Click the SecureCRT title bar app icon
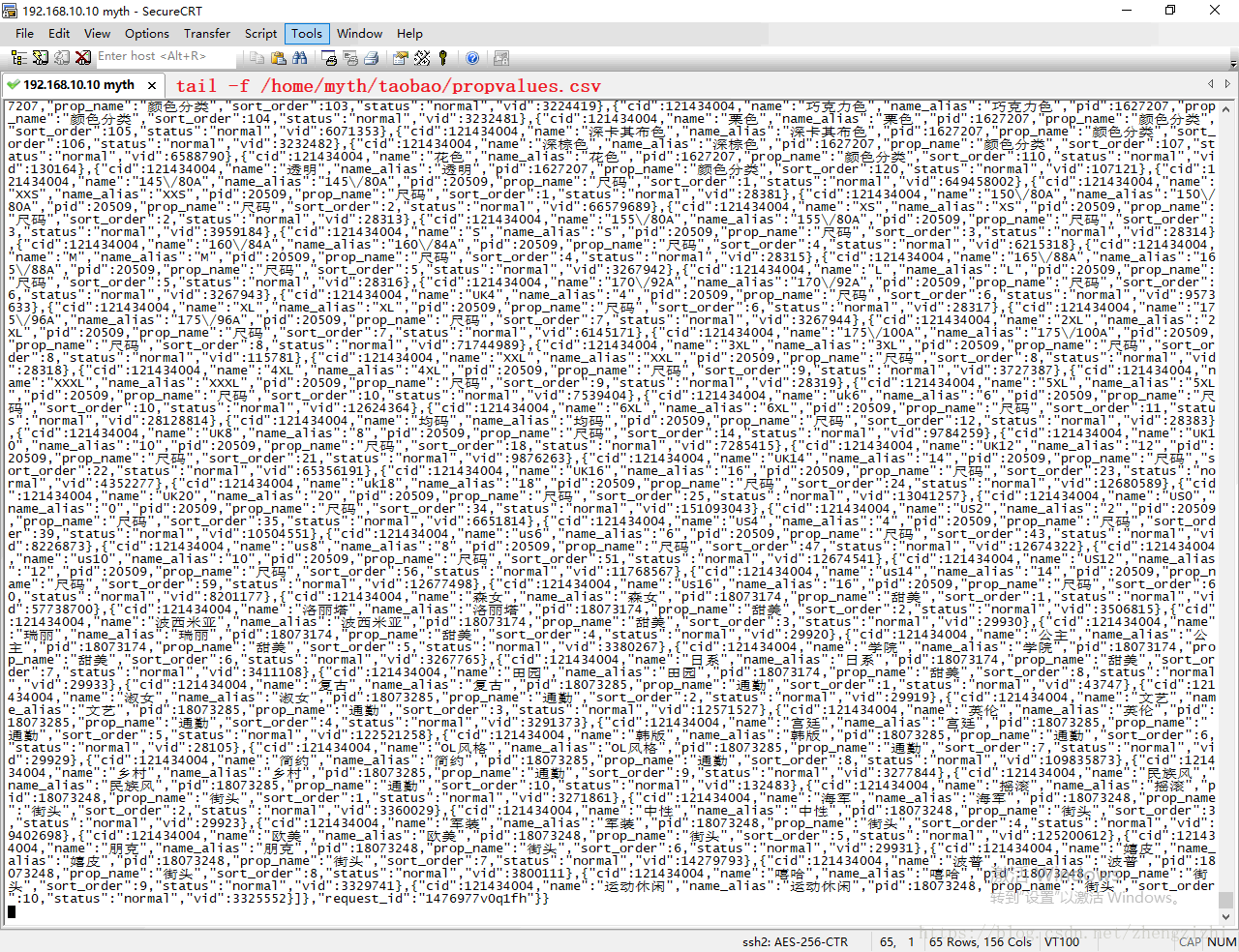Viewport: 1239px width, 952px height. point(11,11)
